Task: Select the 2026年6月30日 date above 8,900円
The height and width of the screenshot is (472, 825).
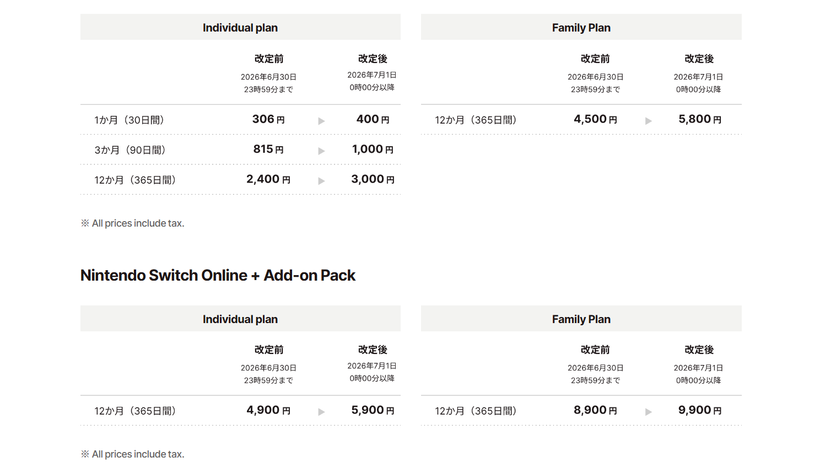Action: [595, 368]
